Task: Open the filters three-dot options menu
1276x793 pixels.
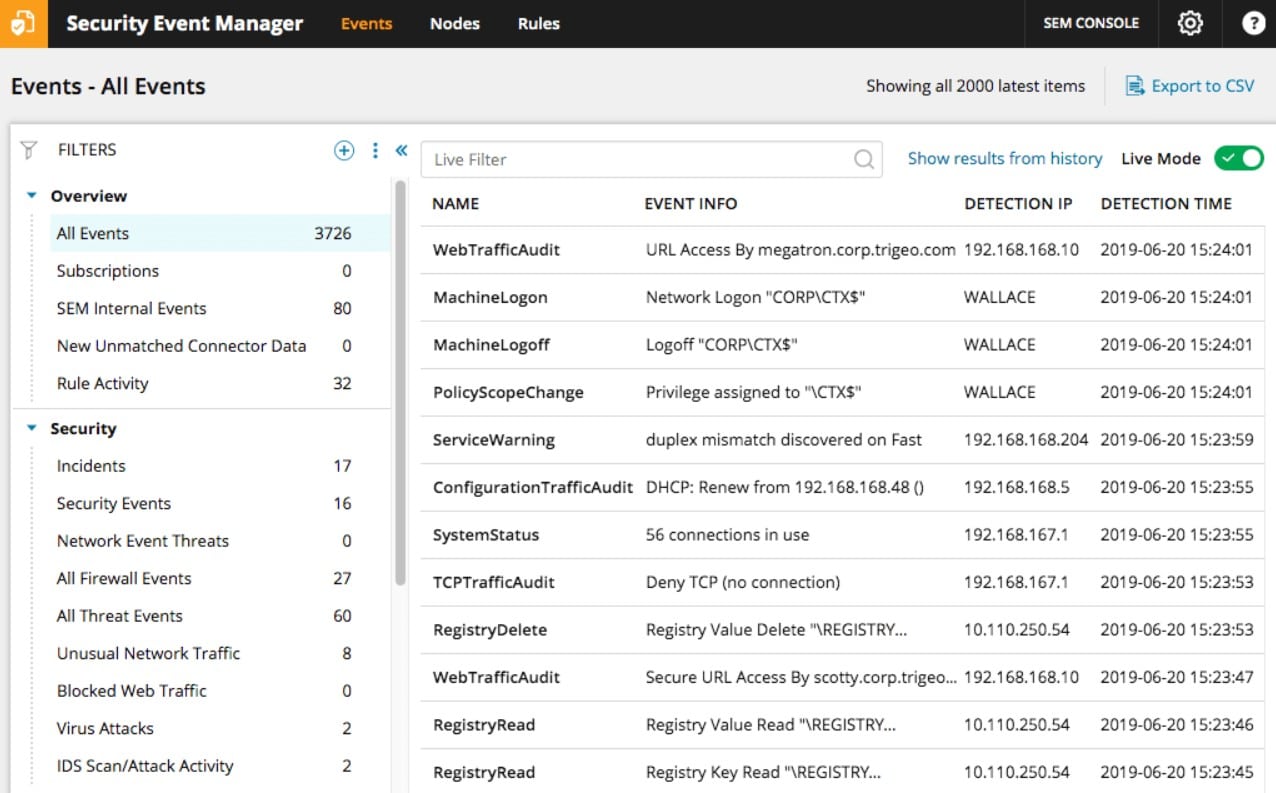Action: 375,150
